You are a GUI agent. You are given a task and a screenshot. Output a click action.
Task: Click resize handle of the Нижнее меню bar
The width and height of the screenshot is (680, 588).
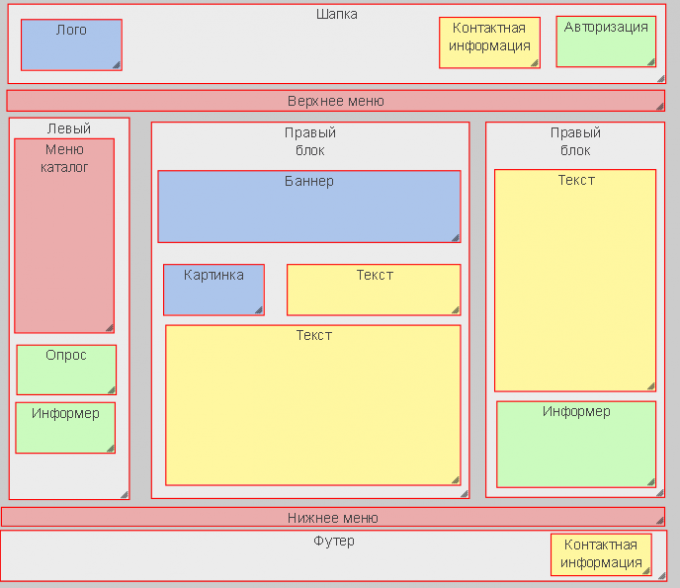click(x=659, y=521)
